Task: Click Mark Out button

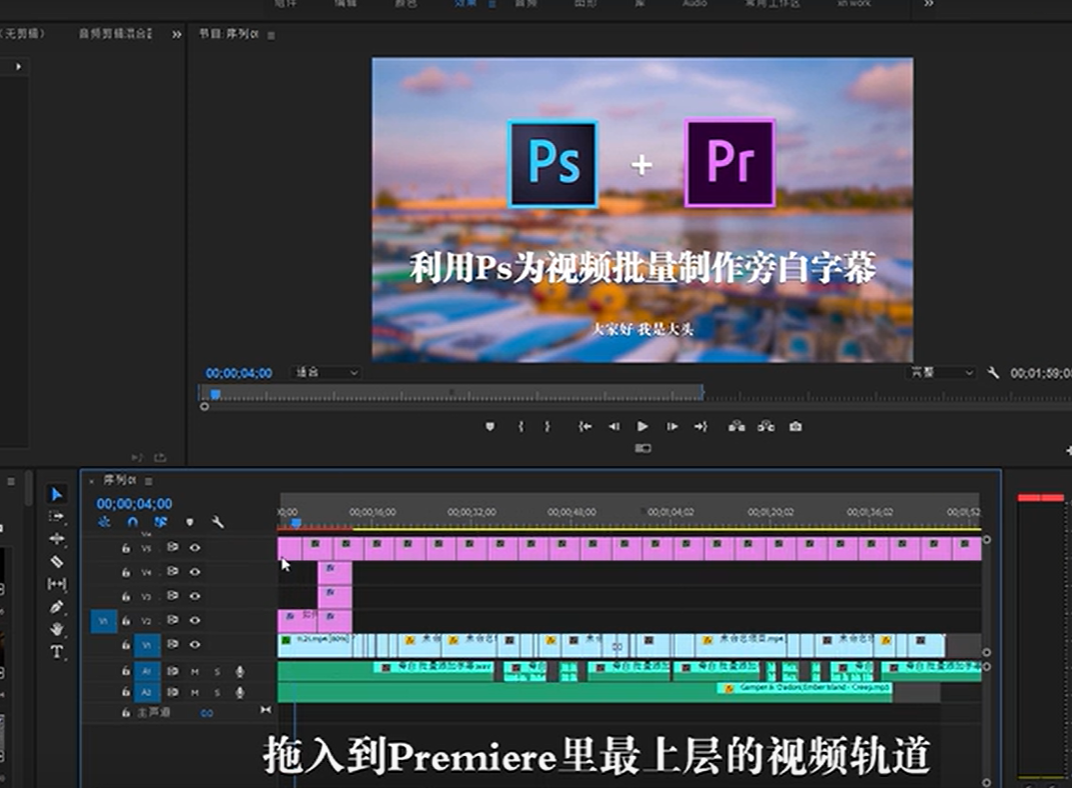Action: coord(547,426)
